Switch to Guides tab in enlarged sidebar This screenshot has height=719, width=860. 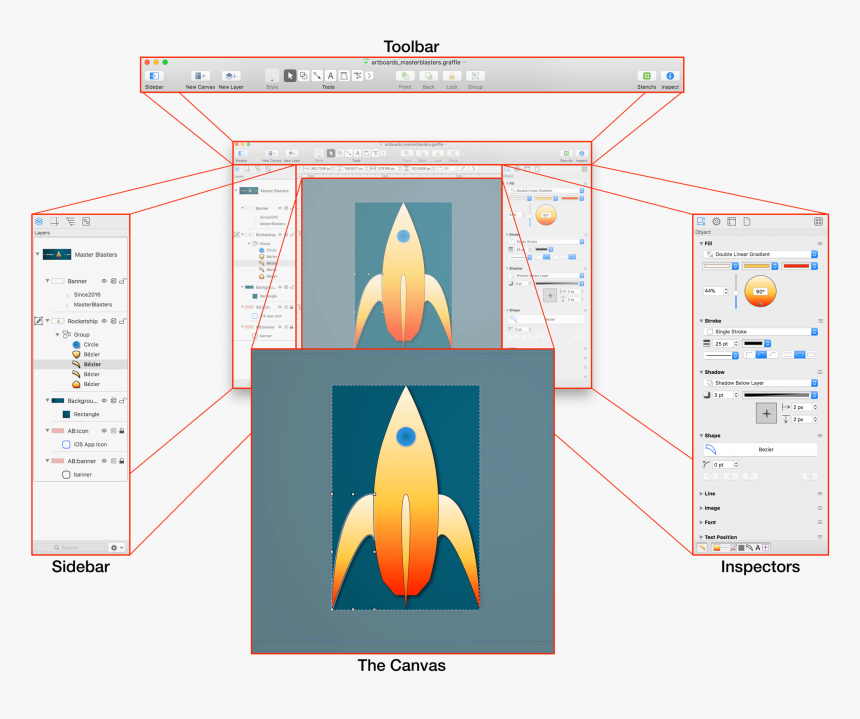coord(55,222)
